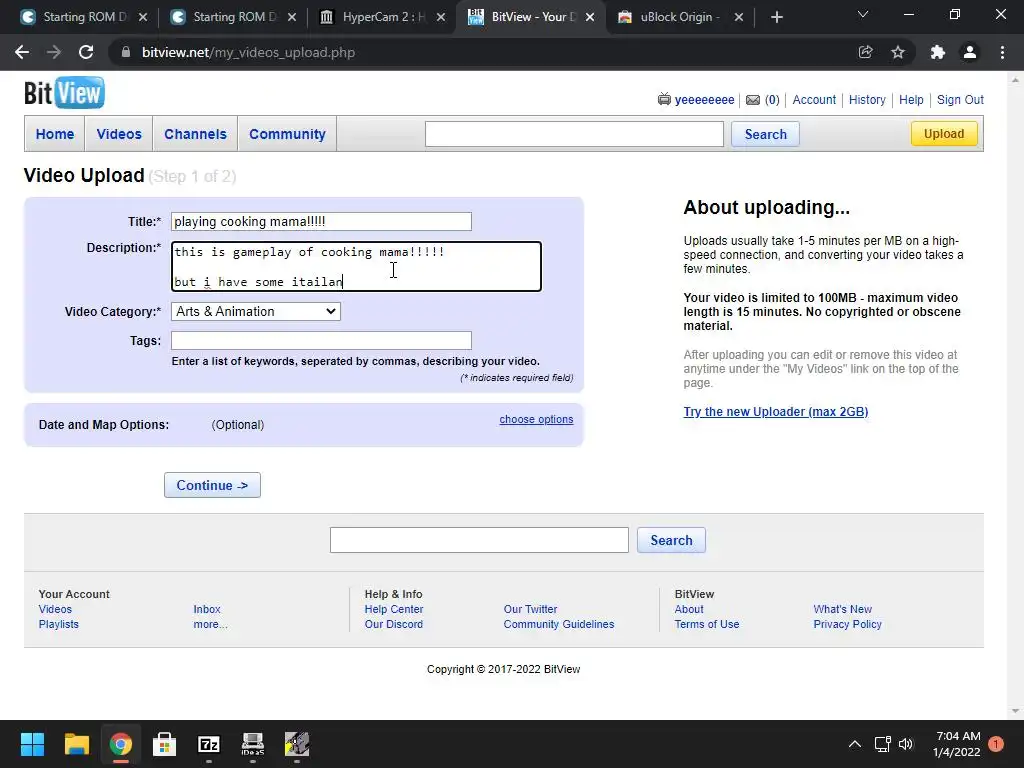
Task: Click the BitView logo
Action: click(x=64, y=93)
